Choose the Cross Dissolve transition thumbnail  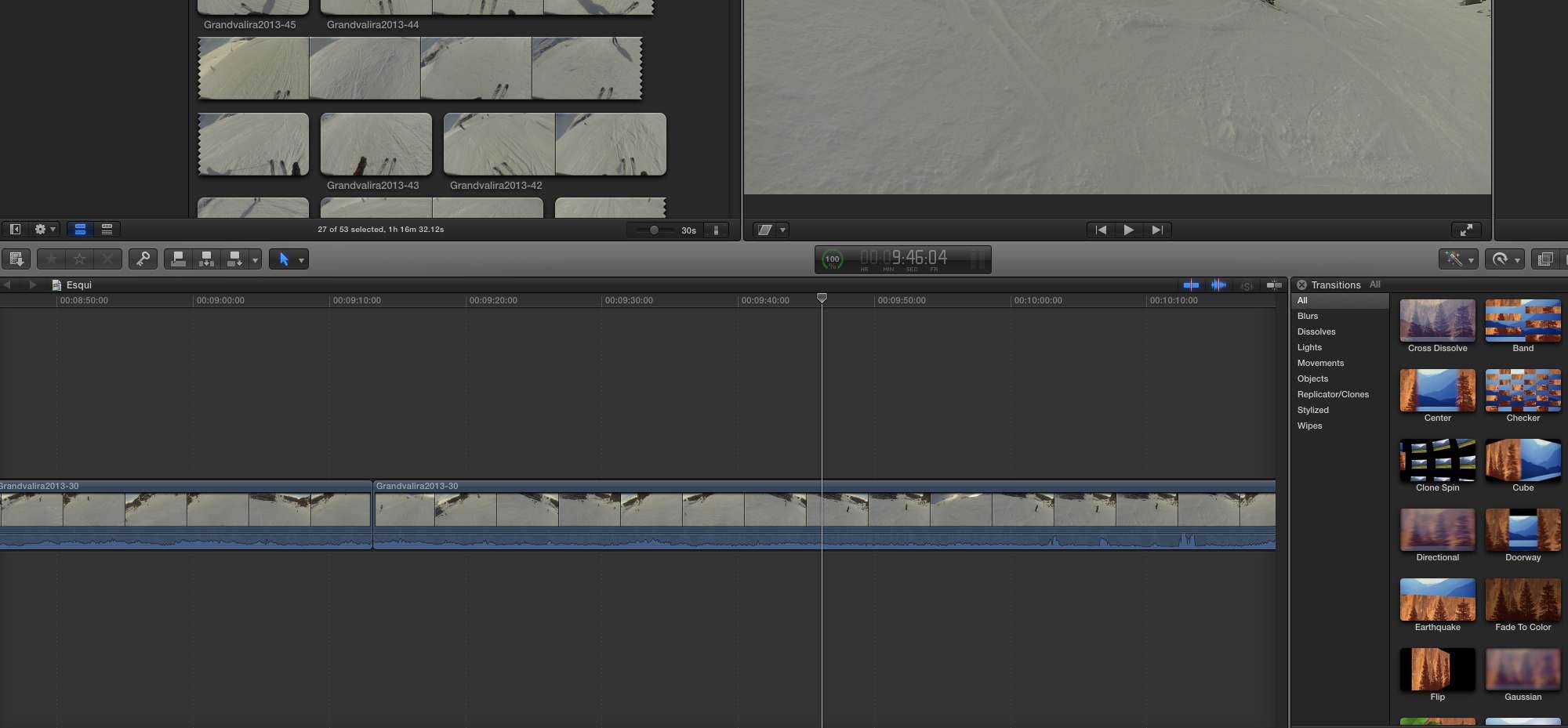tap(1437, 321)
